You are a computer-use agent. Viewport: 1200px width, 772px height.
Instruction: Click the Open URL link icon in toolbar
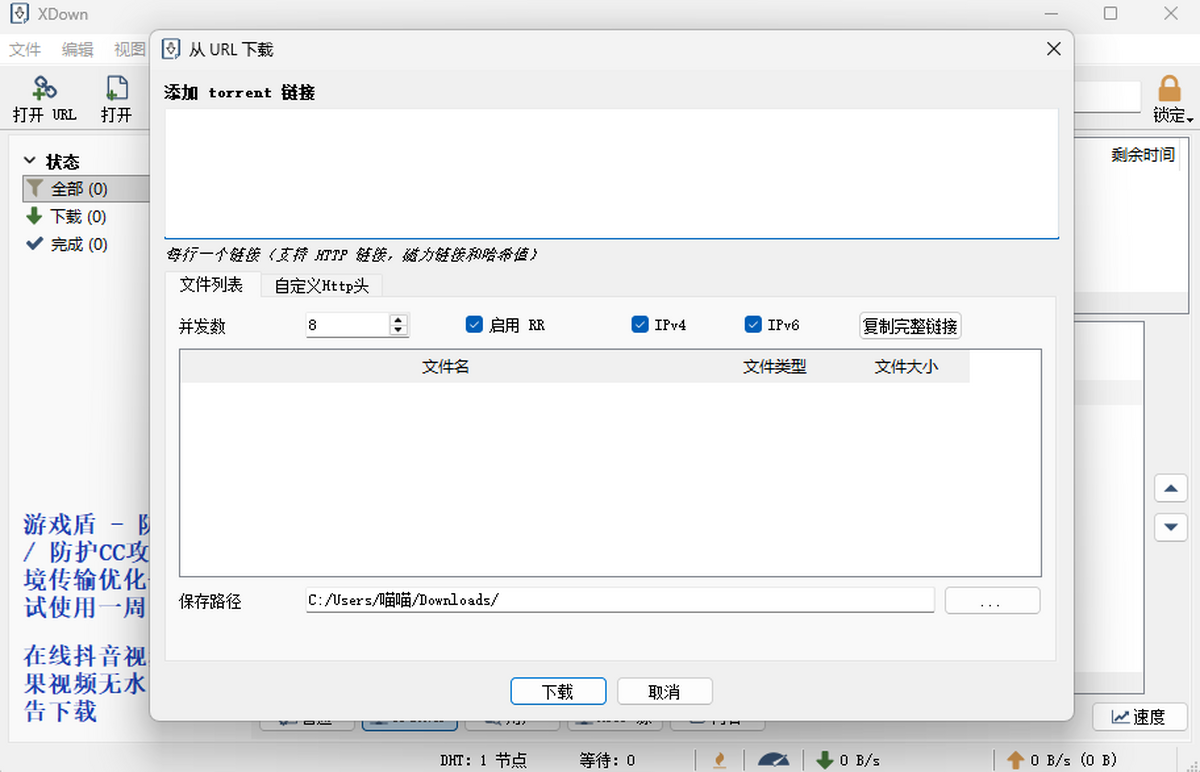tap(44, 89)
